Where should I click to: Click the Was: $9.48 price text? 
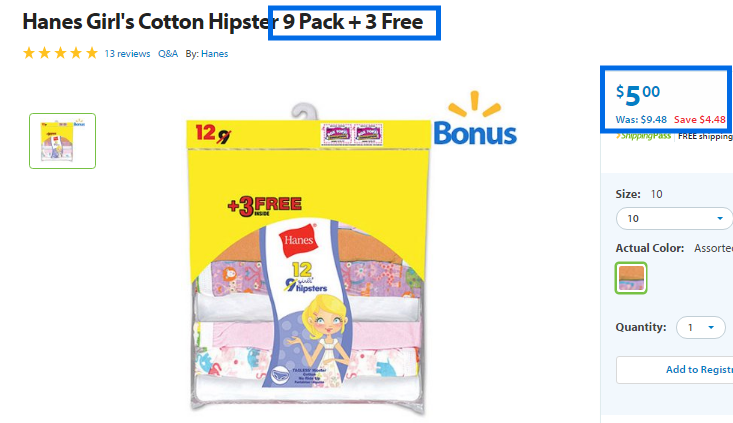click(641, 120)
